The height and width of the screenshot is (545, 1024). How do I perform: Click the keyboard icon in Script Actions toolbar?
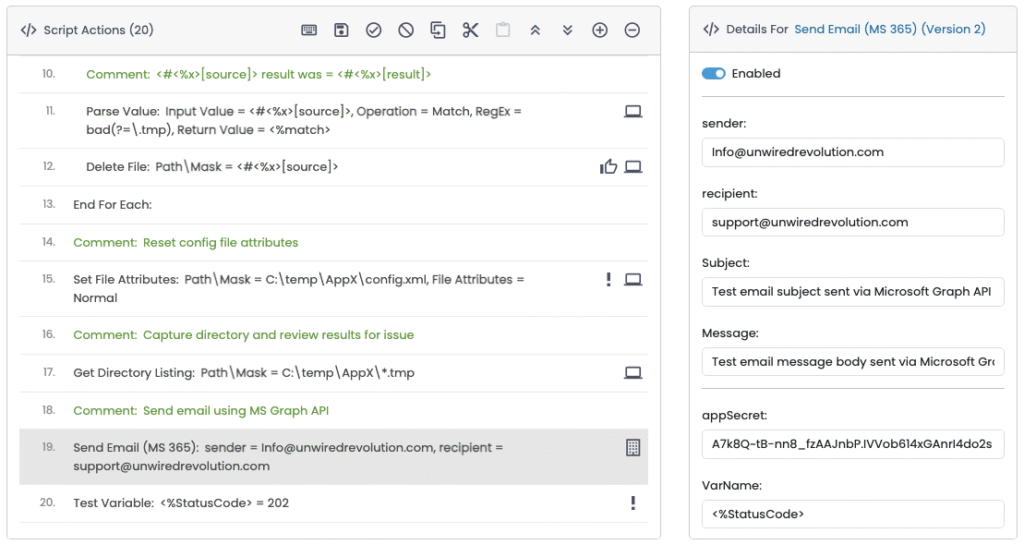[x=309, y=30]
